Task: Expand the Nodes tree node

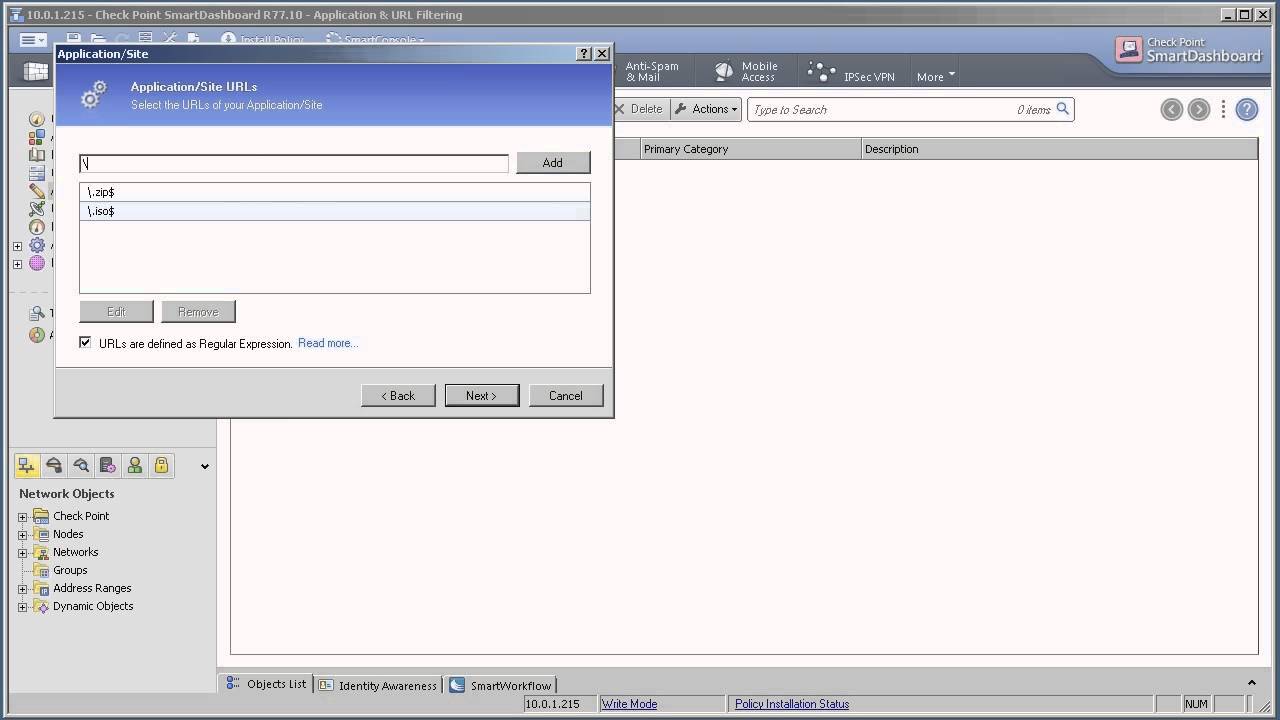Action: (23, 535)
